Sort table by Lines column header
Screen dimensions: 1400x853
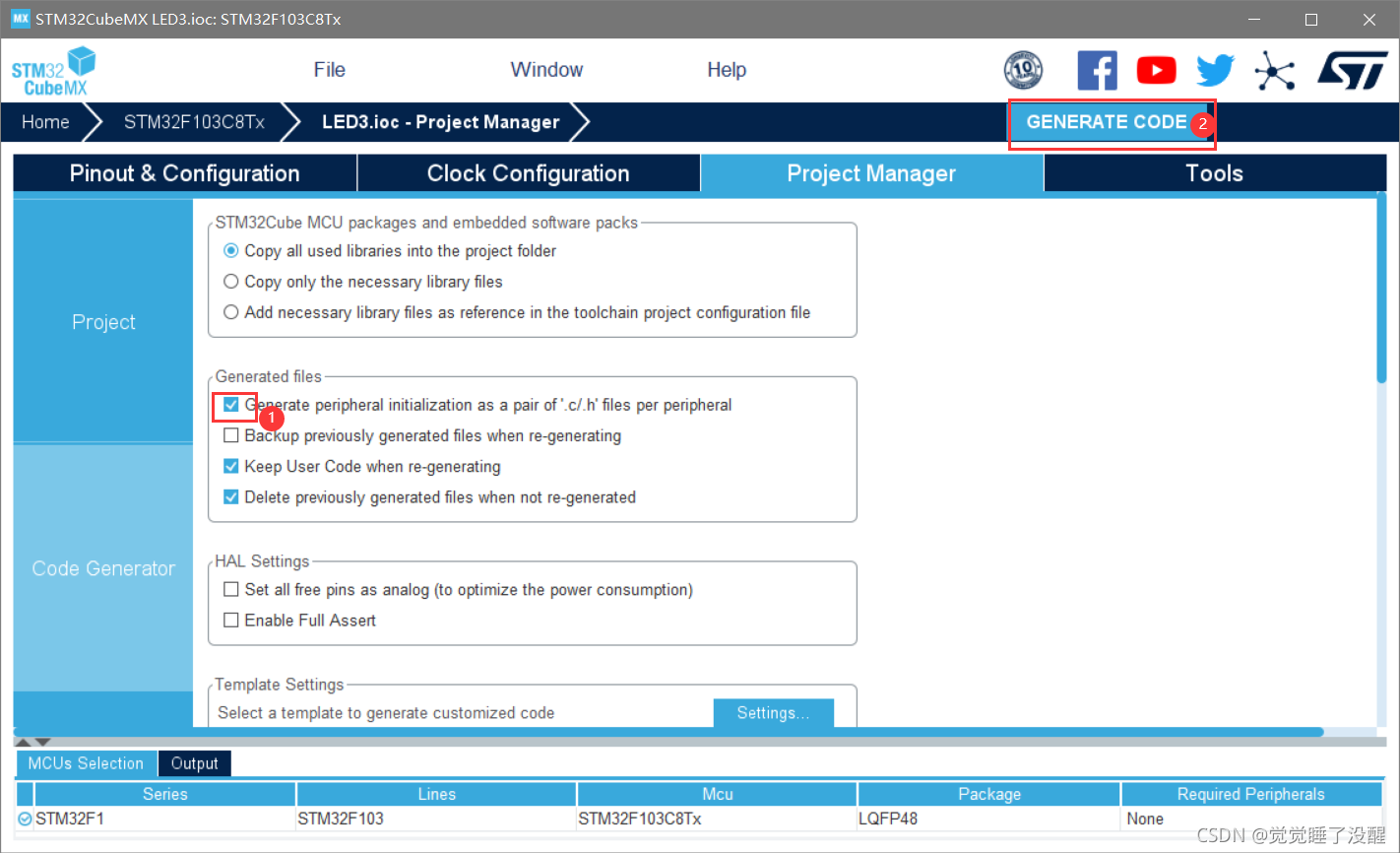pyautogui.click(x=436, y=794)
